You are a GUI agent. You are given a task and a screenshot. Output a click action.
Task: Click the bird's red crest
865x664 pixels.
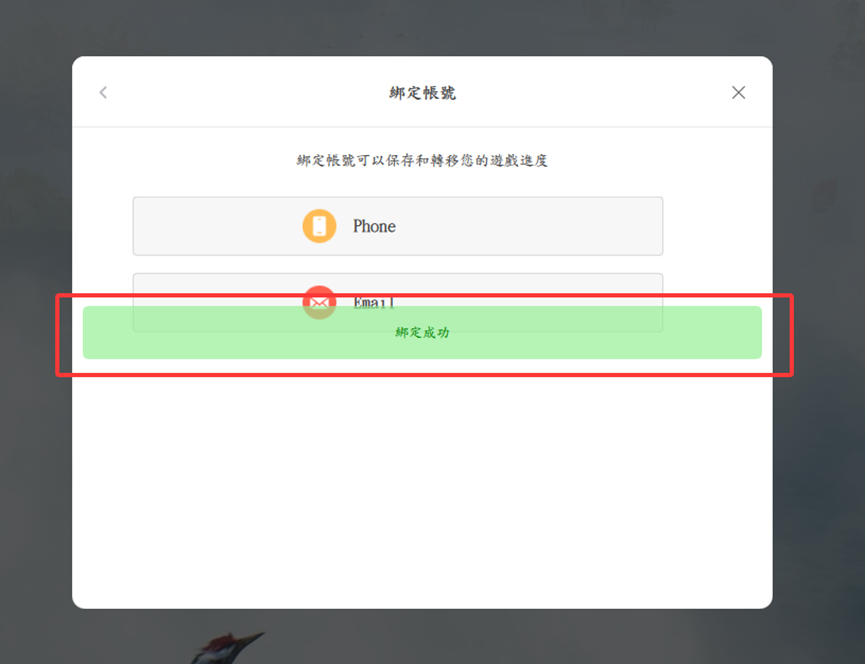click(222, 641)
